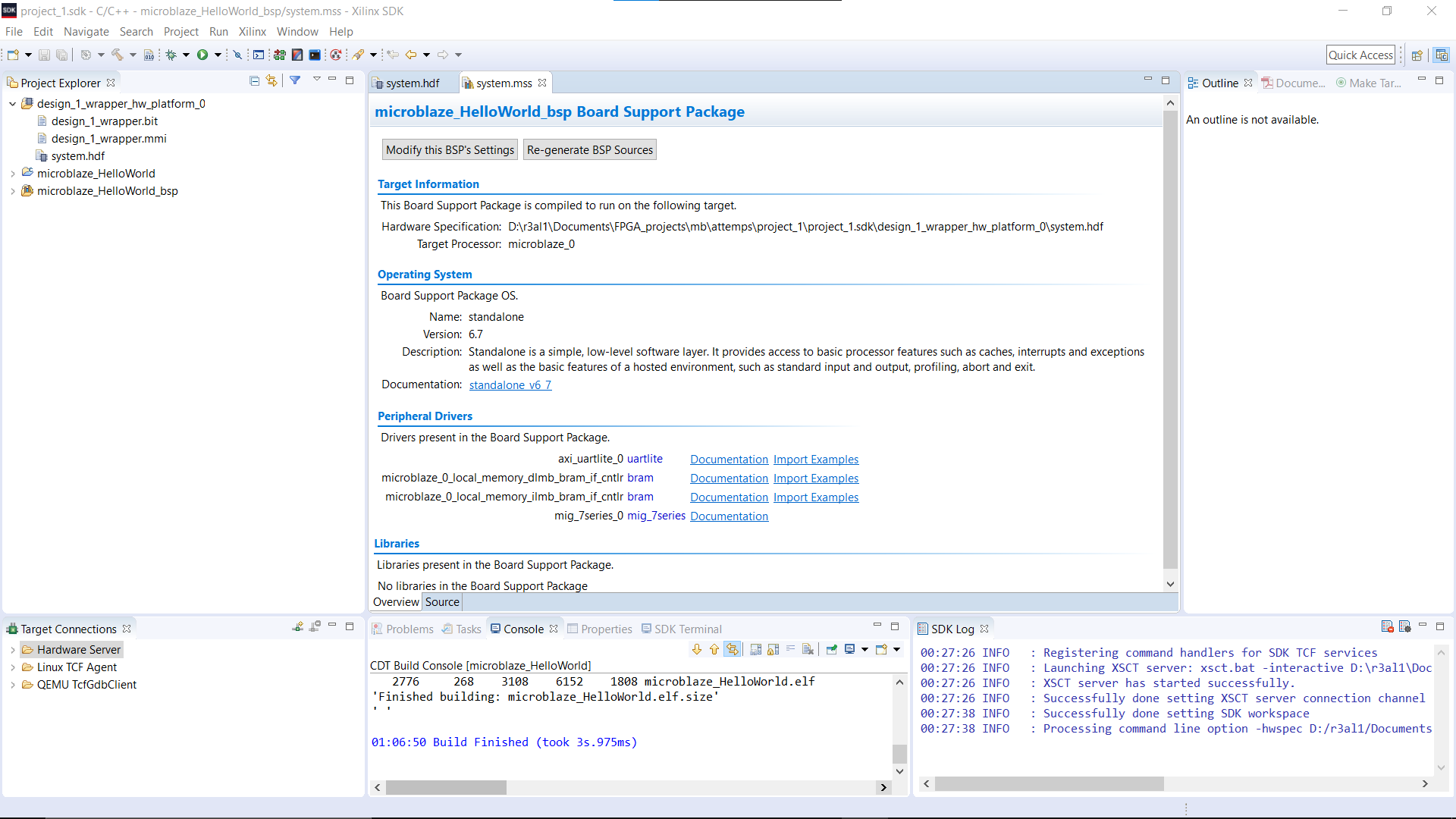Collapse the design_1_wrapper_hw_platform_0 node
This screenshot has width=1456, height=819.
click(12, 104)
